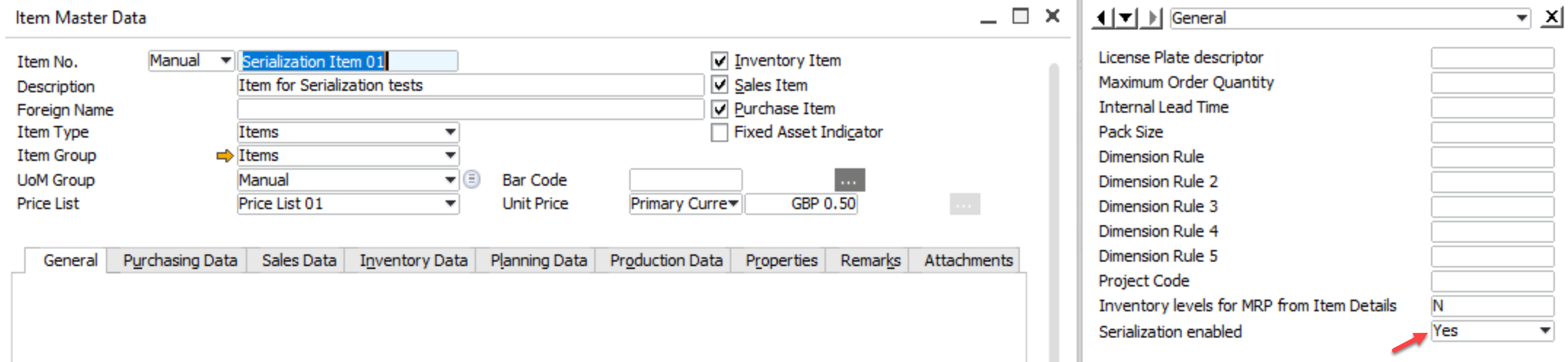Enable the Fixed Asset Indicator checkbox

pyautogui.click(x=720, y=132)
